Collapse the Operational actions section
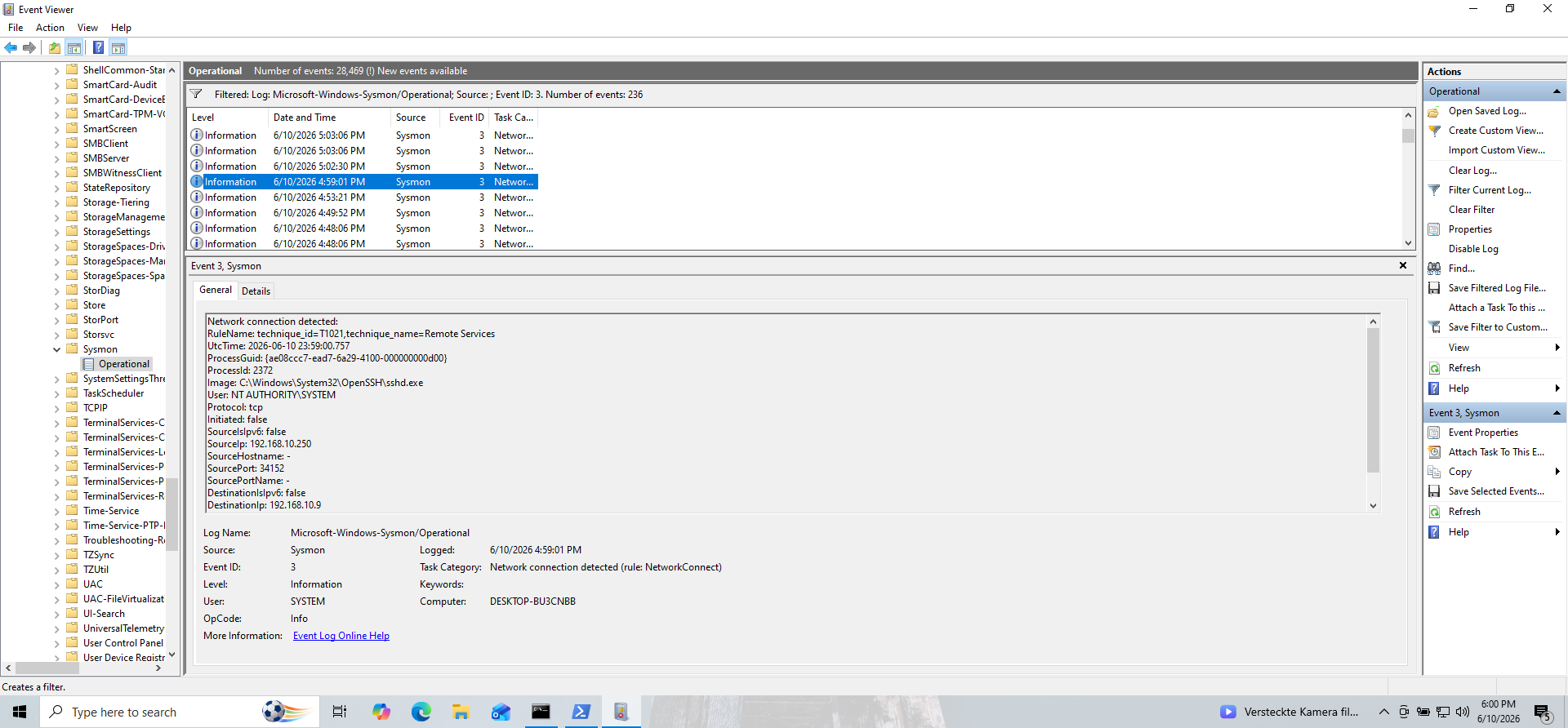This screenshot has width=1568, height=728. coord(1557,91)
